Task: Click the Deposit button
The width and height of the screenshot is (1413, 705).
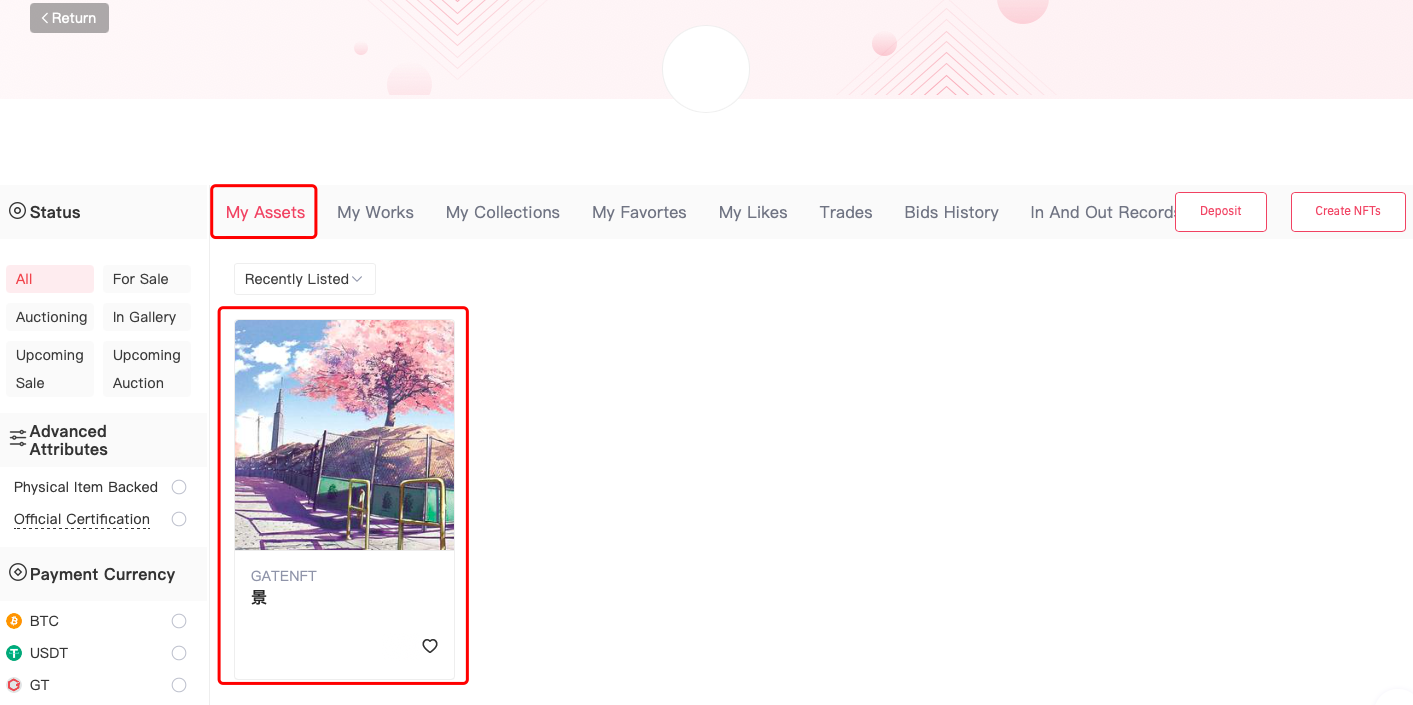Action: 1221,212
